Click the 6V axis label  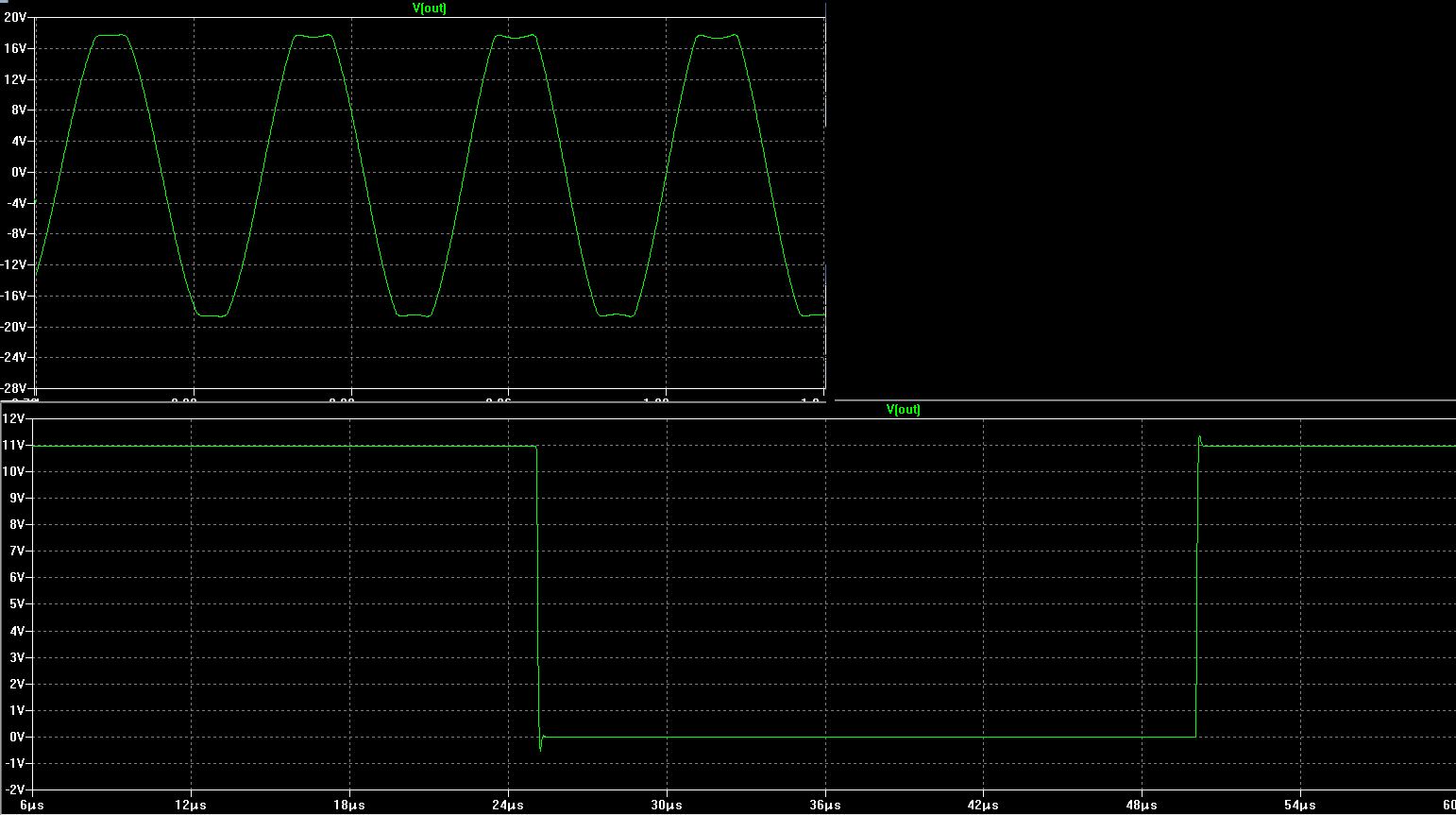pyautogui.click(x=17, y=577)
